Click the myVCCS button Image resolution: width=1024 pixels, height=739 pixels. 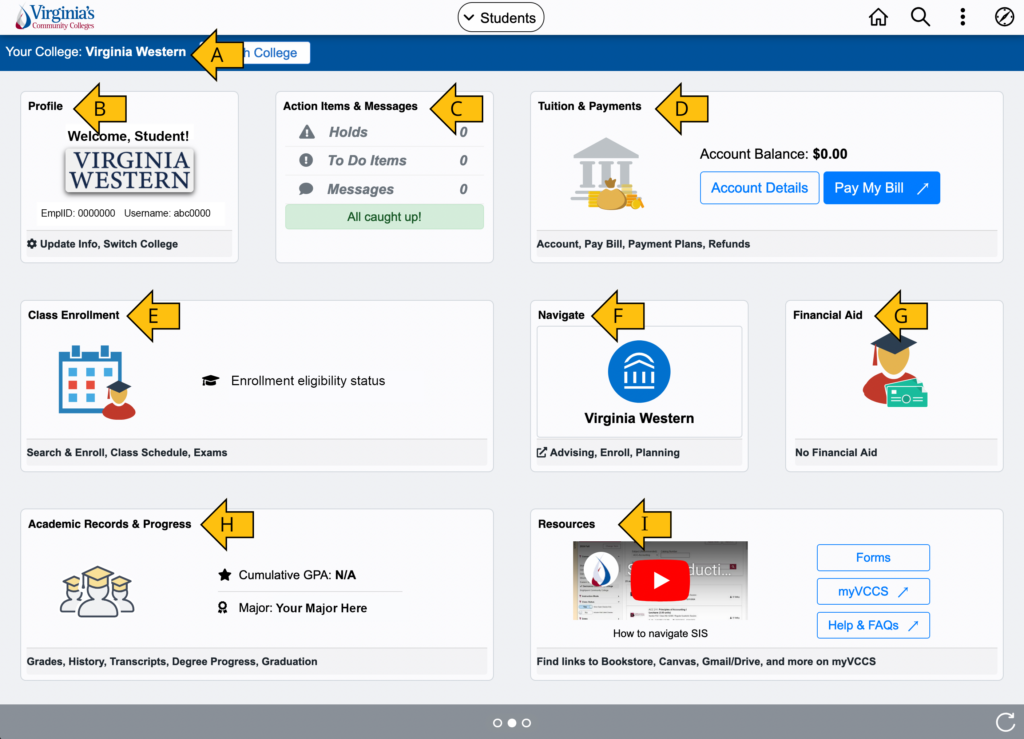click(873, 591)
